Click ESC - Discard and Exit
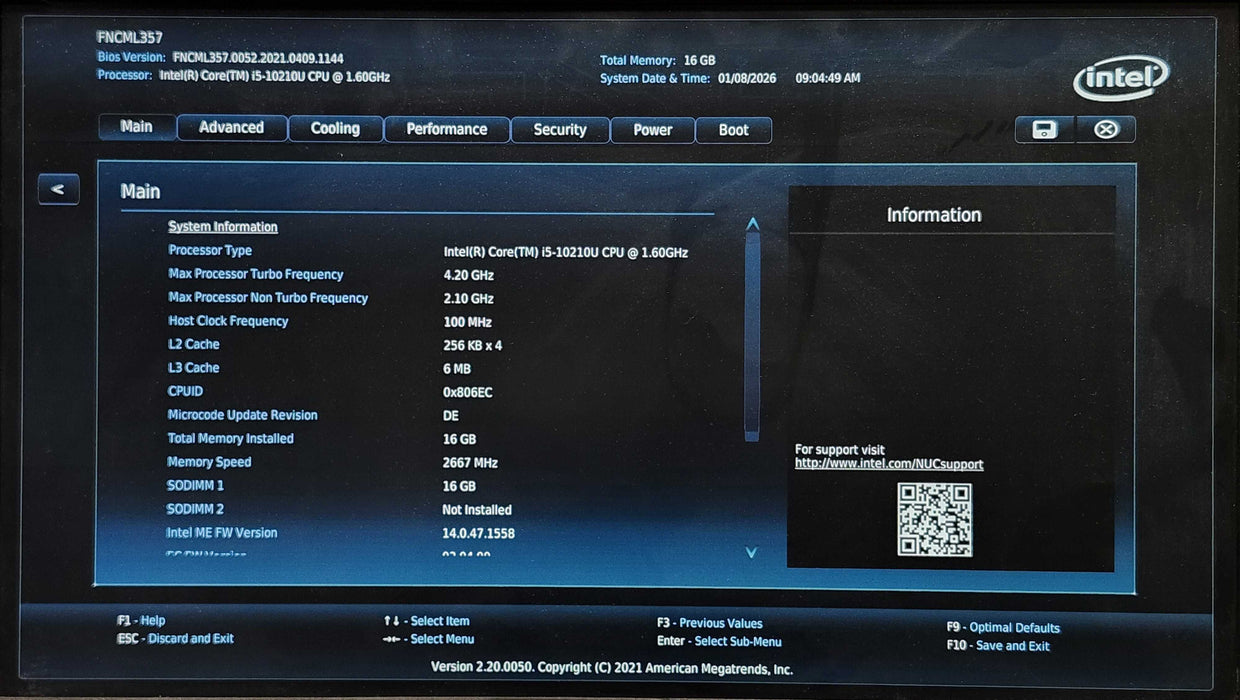Viewport: 1240px width, 700px height. pos(175,638)
